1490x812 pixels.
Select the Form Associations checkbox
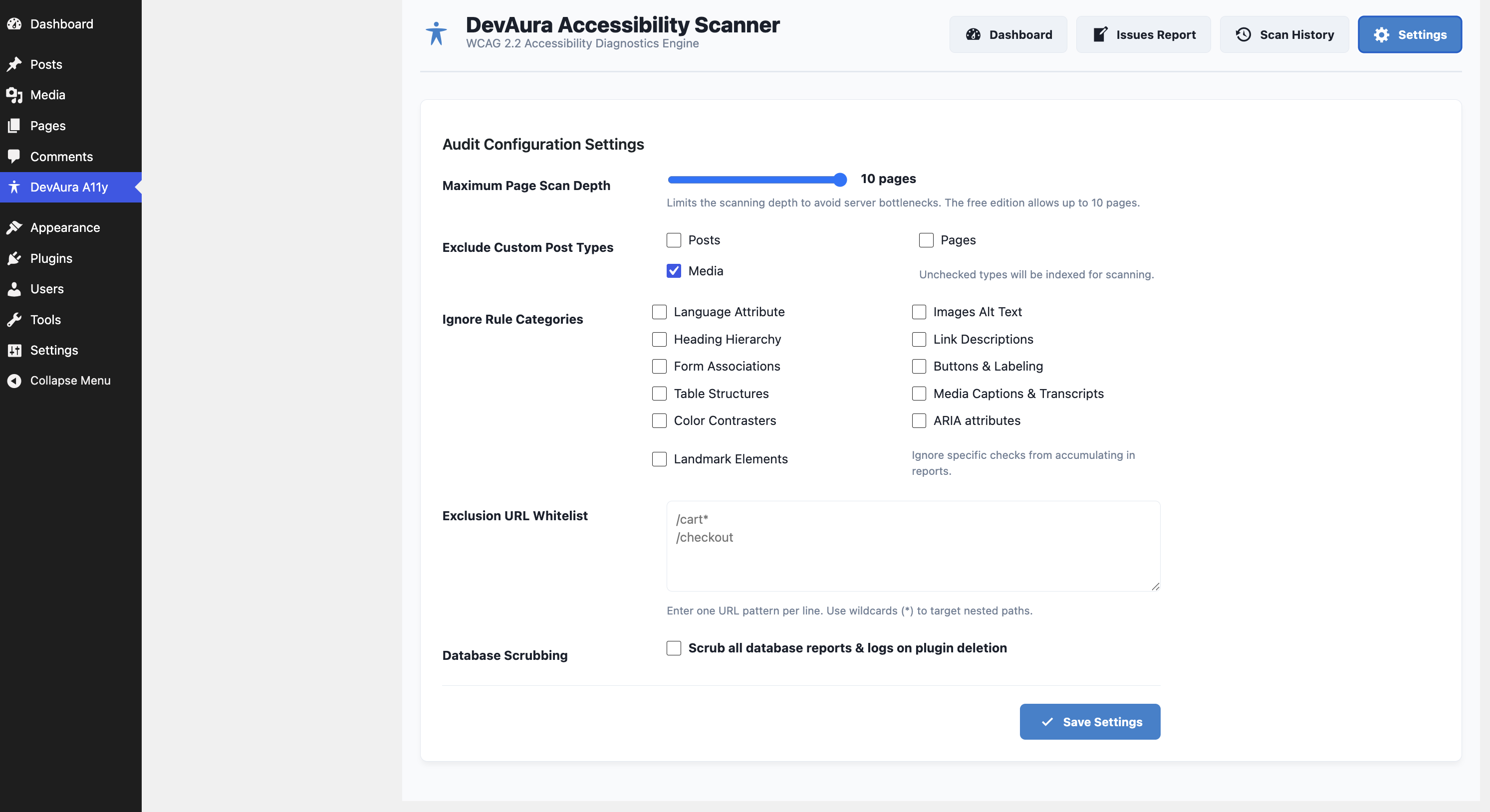(659, 366)
